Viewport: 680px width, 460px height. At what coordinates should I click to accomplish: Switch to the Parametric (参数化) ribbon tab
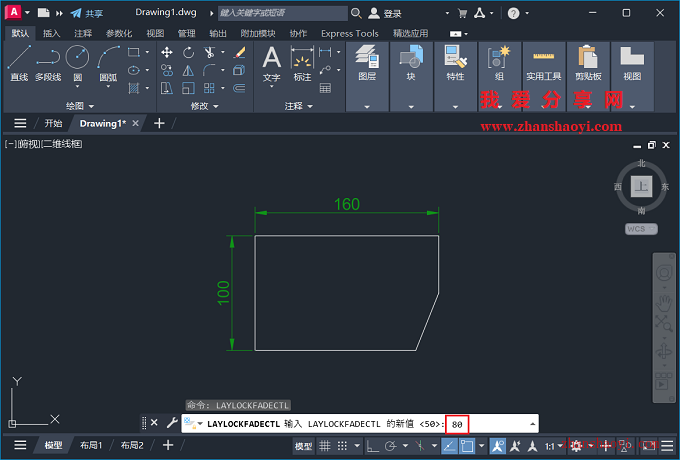click(x=118, y=33)
